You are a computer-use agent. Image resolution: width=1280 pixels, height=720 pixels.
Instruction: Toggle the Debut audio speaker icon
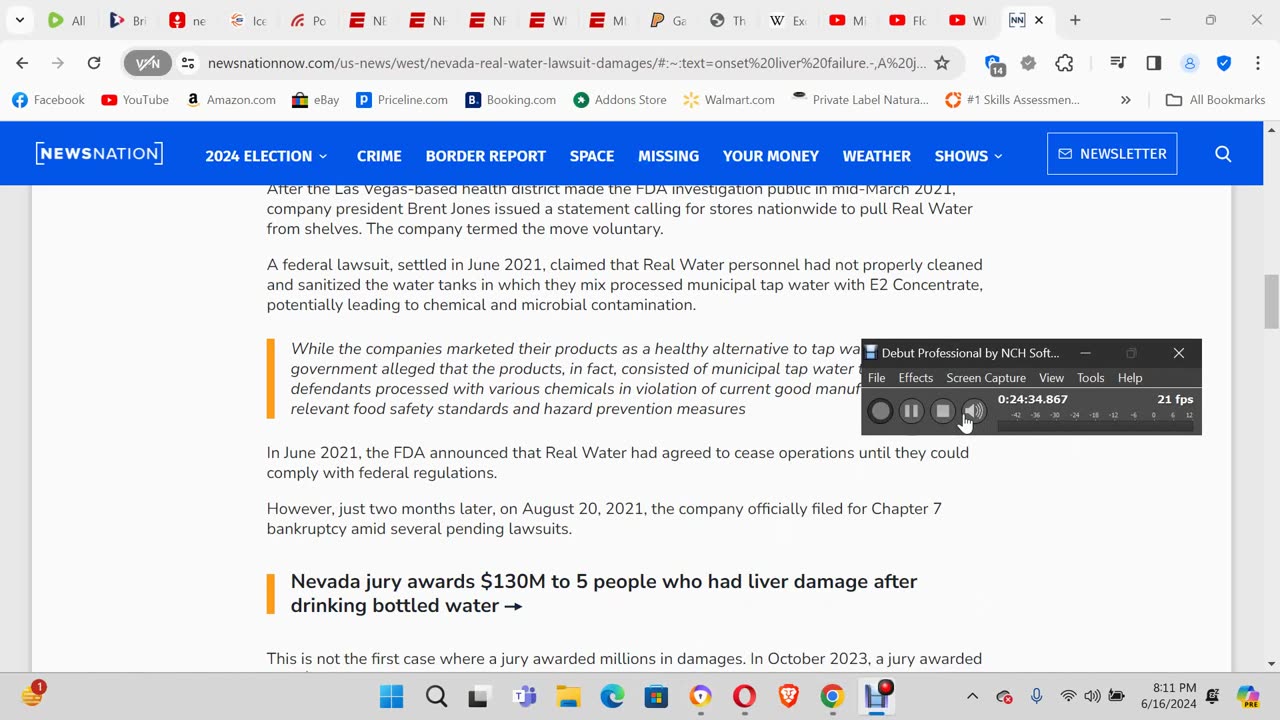(x=974, y=411)
